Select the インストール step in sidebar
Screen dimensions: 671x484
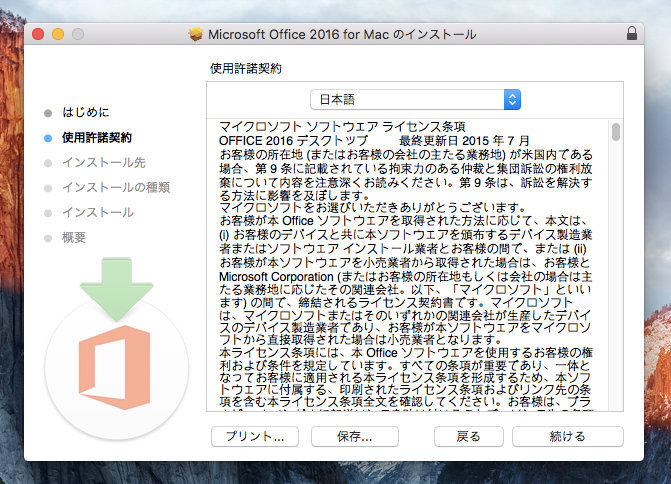[98, 213]
